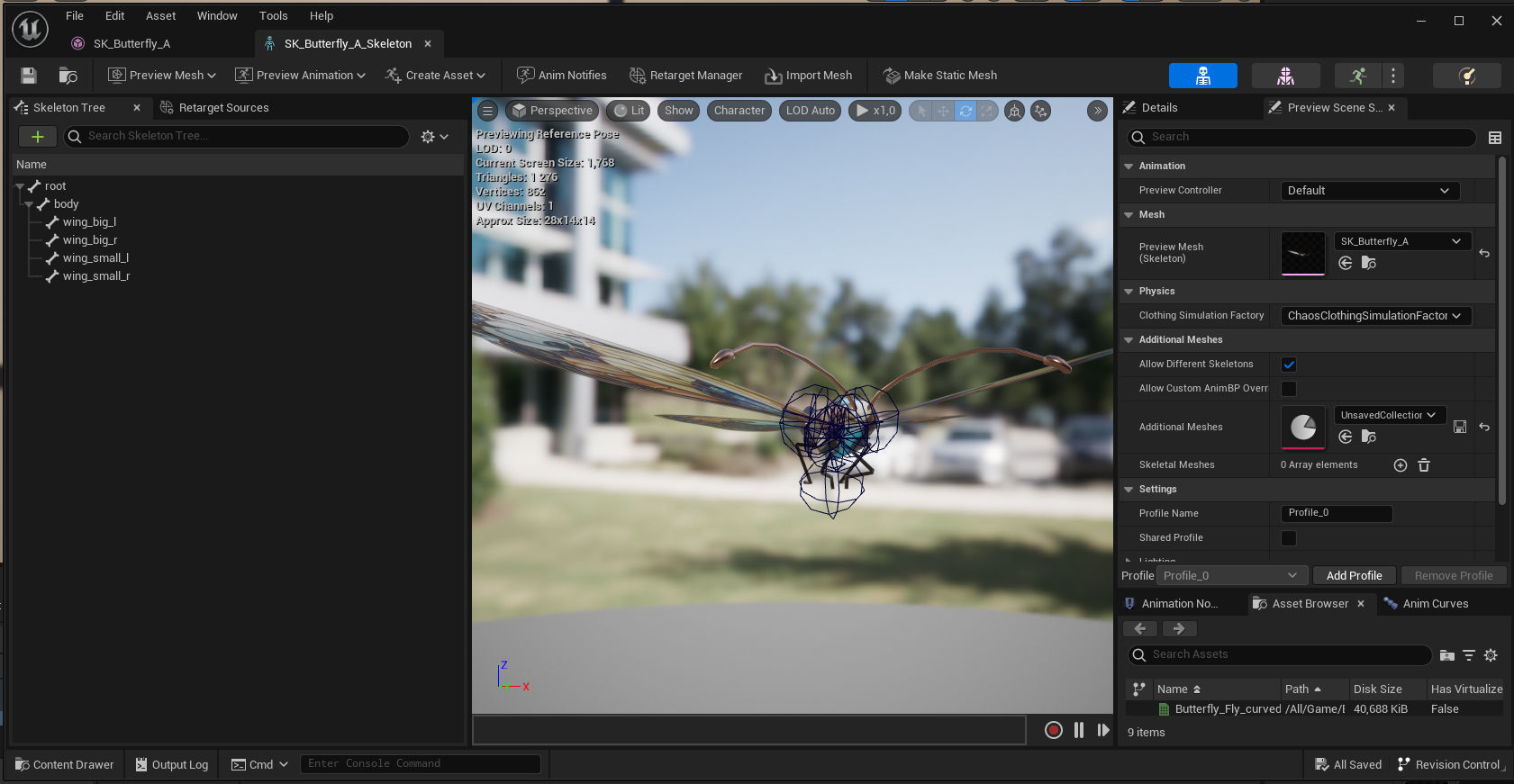Reset Preview Mesh to default arrow

coord(1484,253)
